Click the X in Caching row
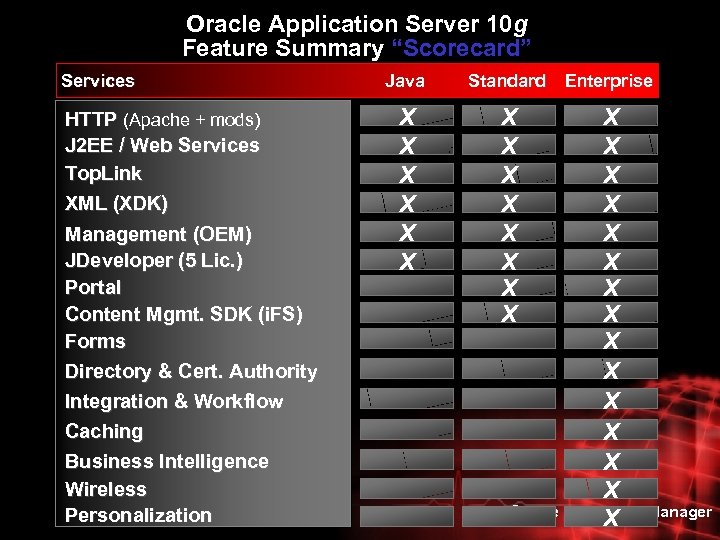This screenshot has height=540, width=720. coord(611,431)
